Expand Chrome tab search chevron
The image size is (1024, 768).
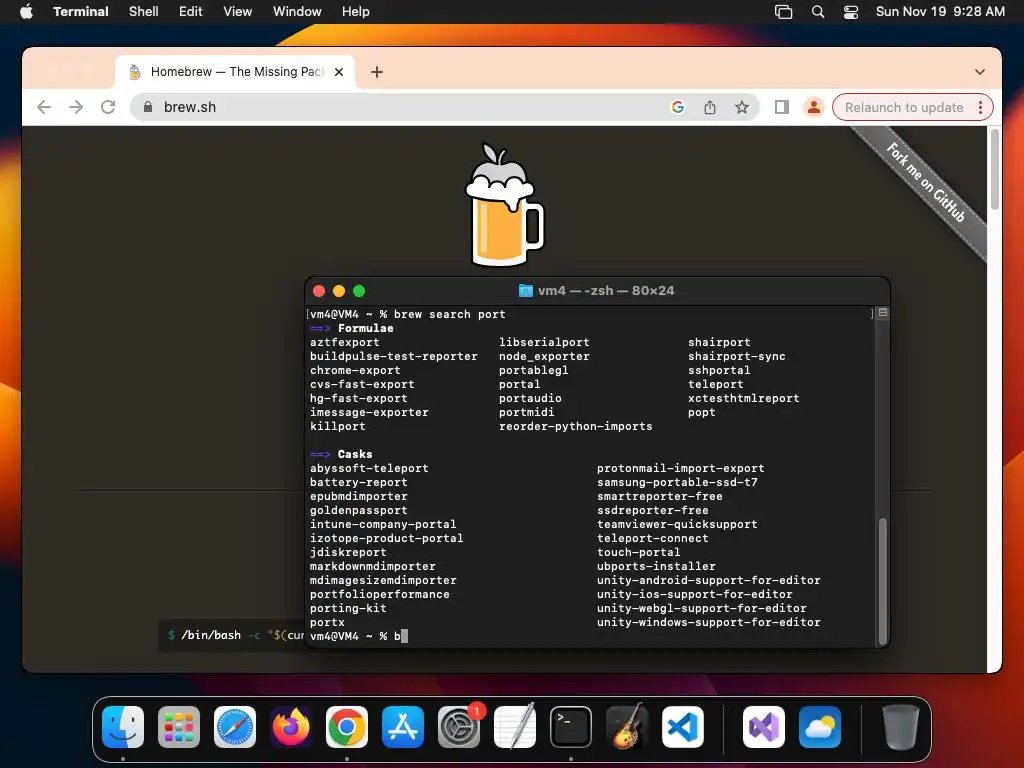pos(980,72)
